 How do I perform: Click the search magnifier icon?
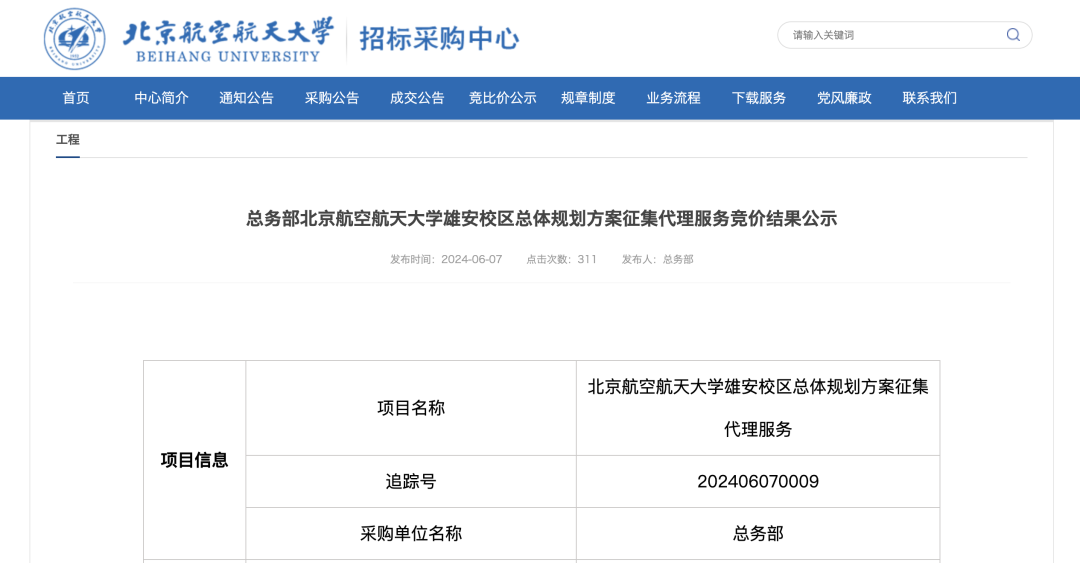pos(1013,35)
